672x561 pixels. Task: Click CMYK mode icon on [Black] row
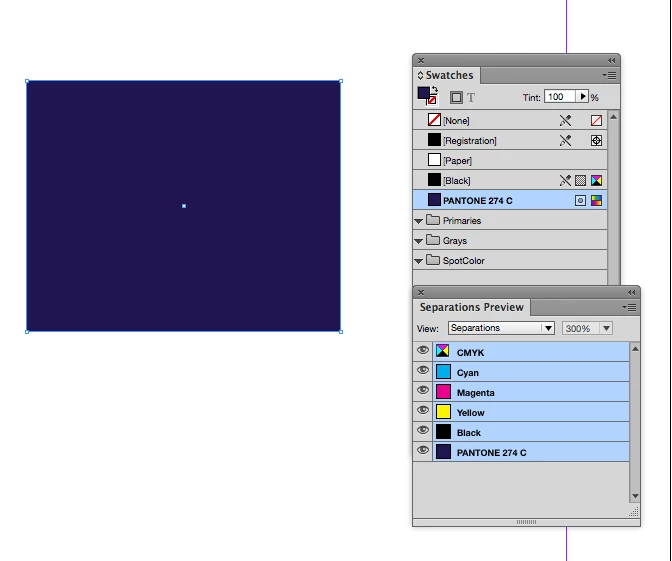coord(596,180)
